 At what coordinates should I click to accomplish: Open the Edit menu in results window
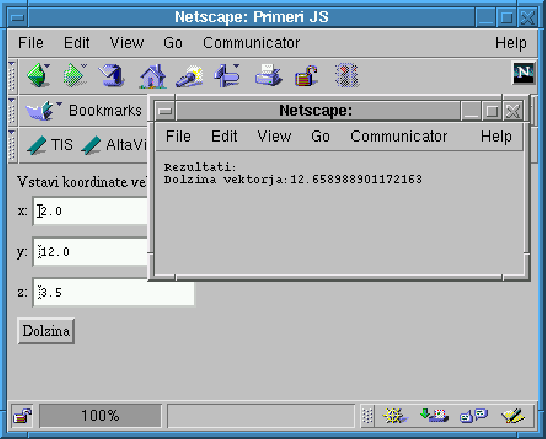(x=224, y=136)
